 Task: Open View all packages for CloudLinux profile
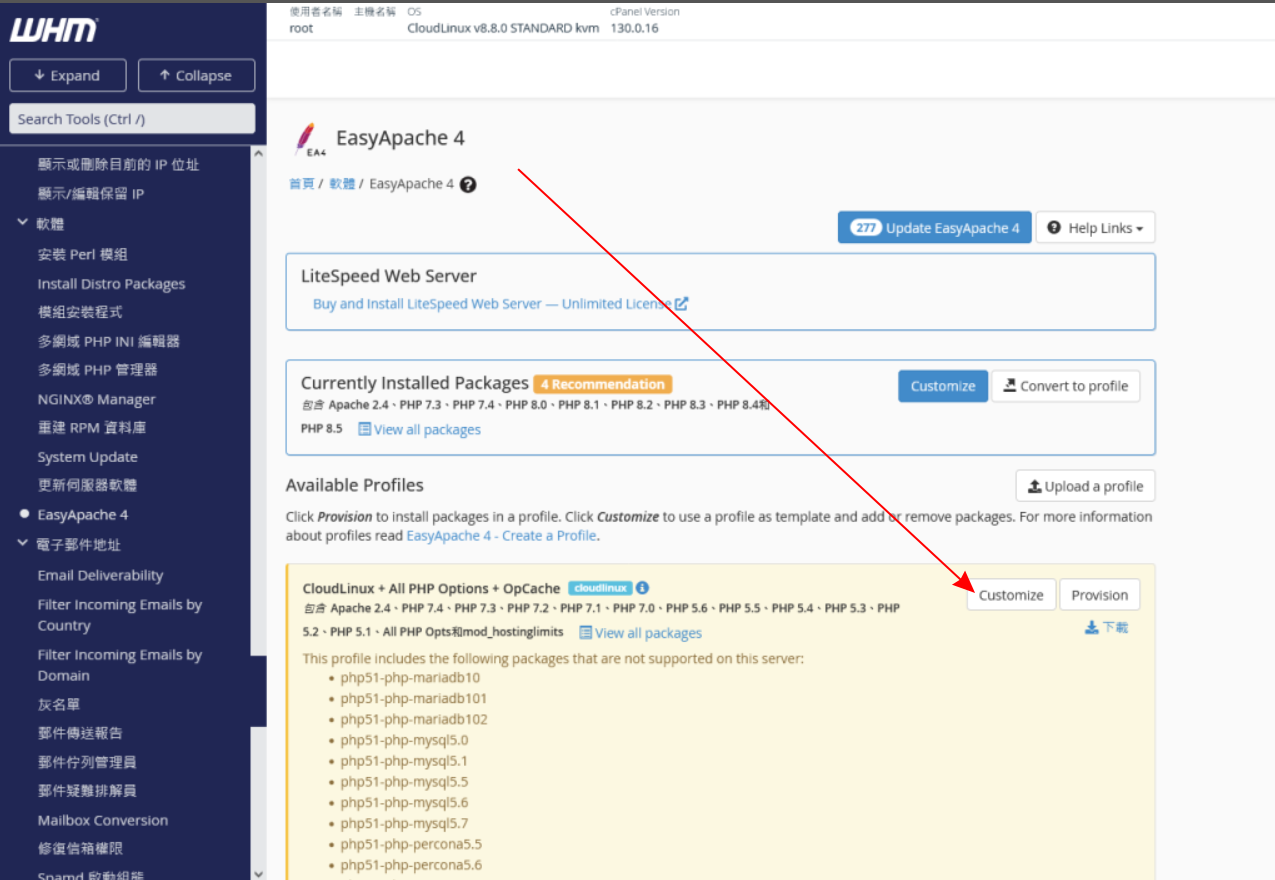640,633
